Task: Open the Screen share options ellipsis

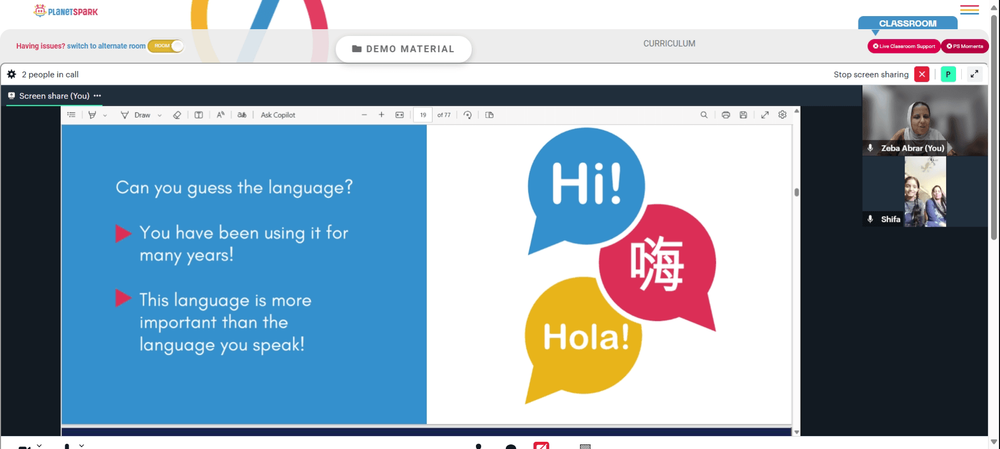Action: (98, 96)
